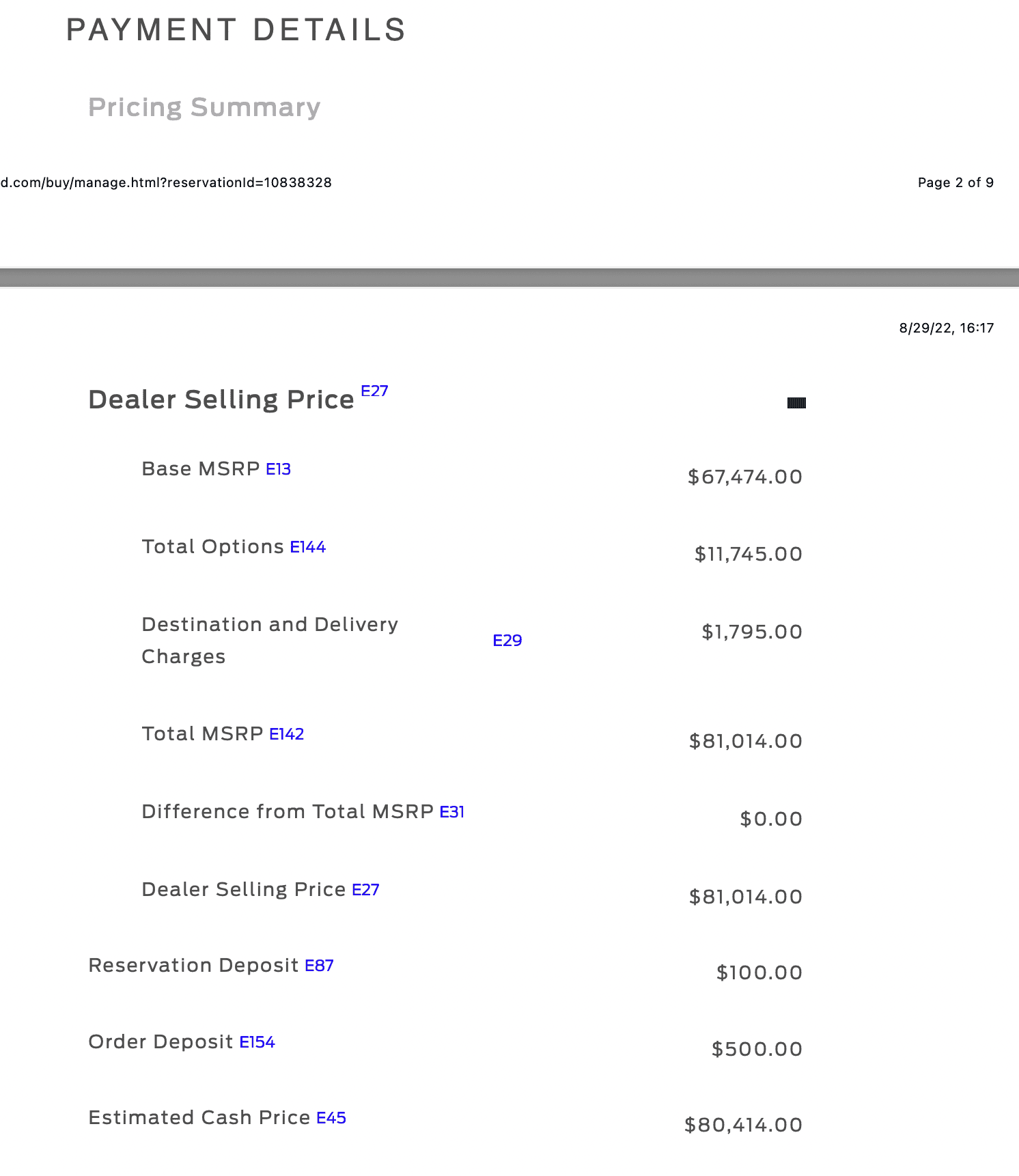Viewport: 1019px width, 1176px height.
Task: Click the 8/29/22 timestamp in the page header
Action: point(946,328)
